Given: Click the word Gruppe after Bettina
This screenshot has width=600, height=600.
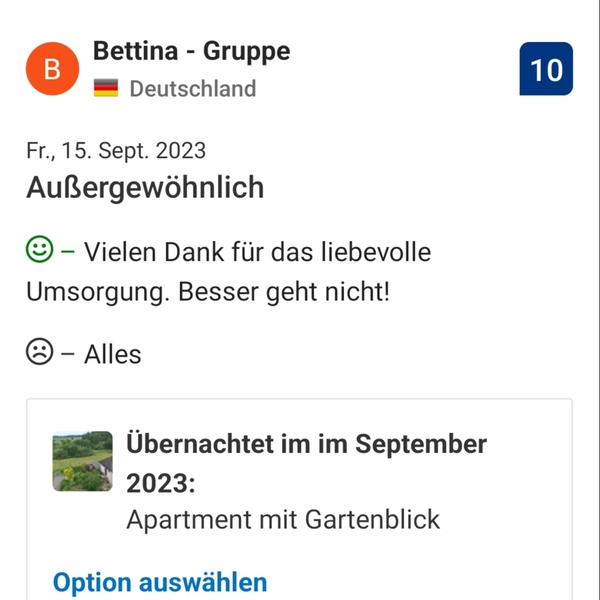Looking at the screenshot, I should point(247,50).
